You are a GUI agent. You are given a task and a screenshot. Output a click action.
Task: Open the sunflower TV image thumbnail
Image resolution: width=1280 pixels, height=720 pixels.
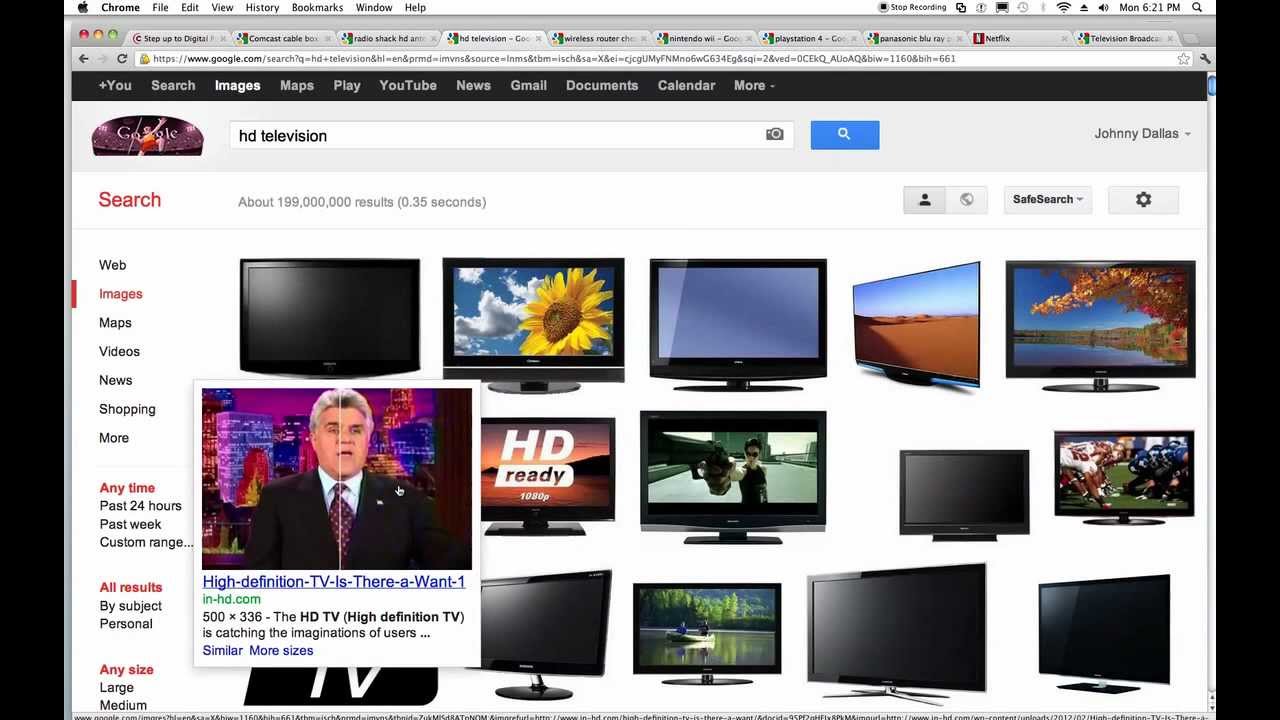[533, 325]
